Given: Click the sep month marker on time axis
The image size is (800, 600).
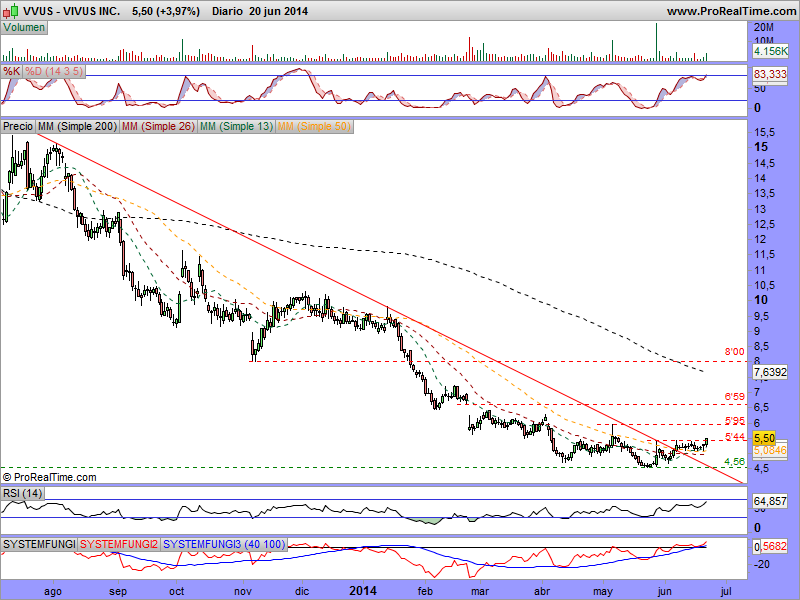Looking at the screenshot, I should pos(118,592).
